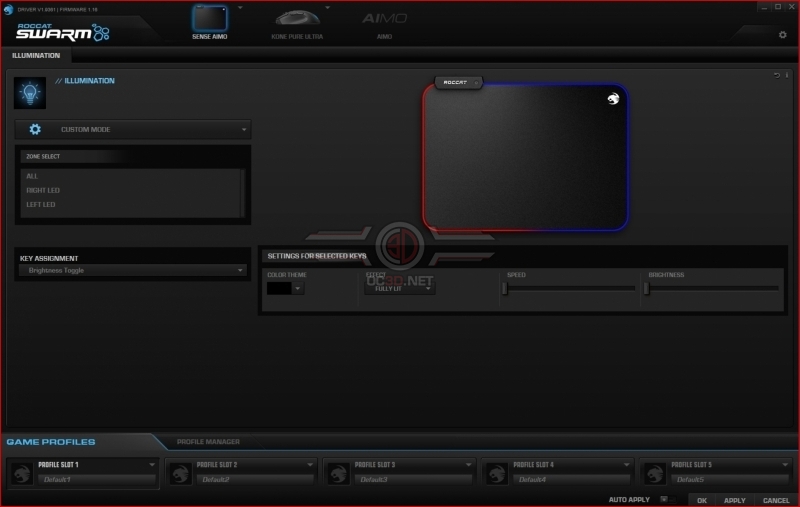
Task: Toggle the Auto Apply checkbox
Action: click(664, 499)
